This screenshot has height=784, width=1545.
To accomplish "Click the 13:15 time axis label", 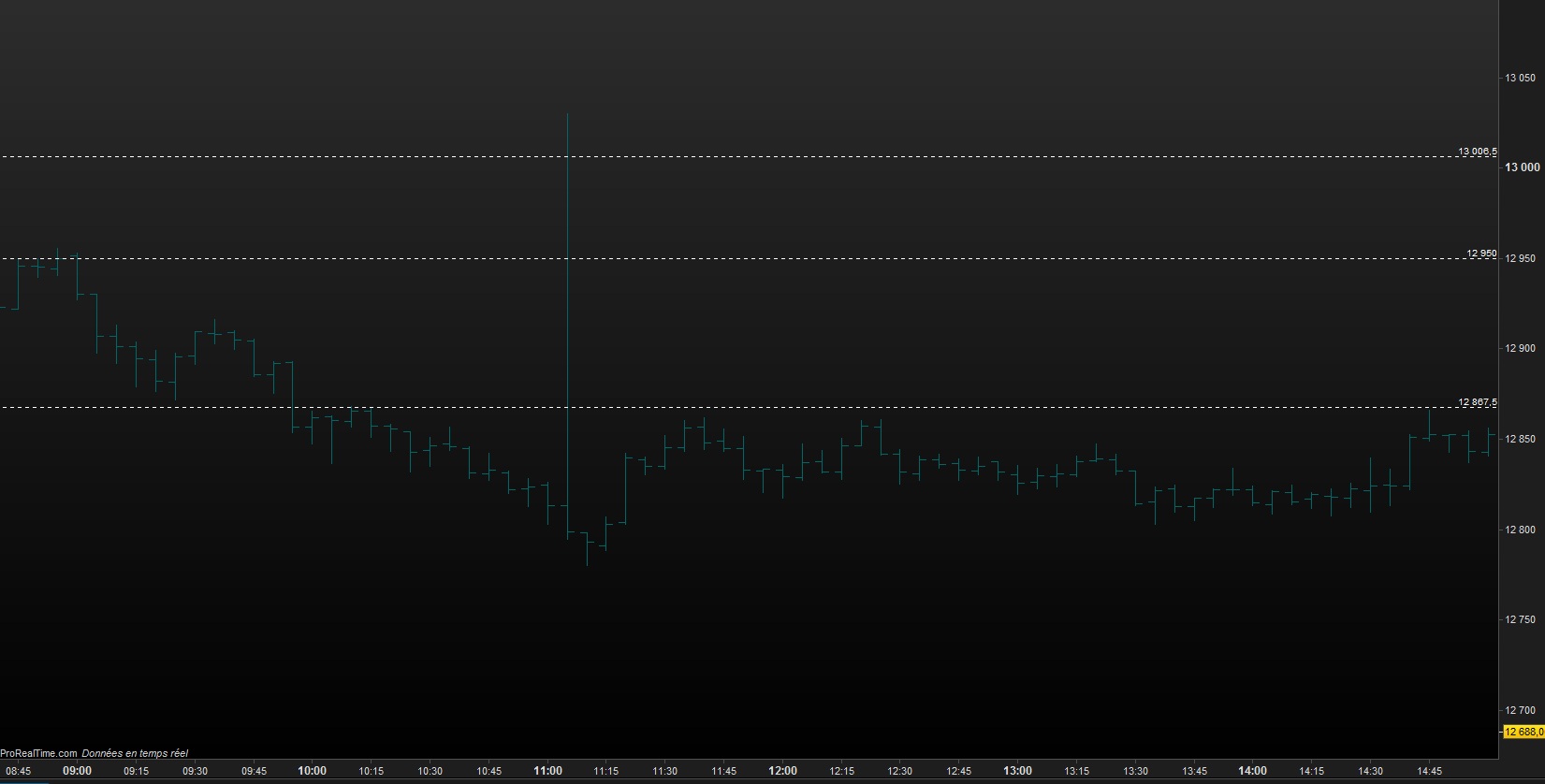I will tap(1077, 772).
